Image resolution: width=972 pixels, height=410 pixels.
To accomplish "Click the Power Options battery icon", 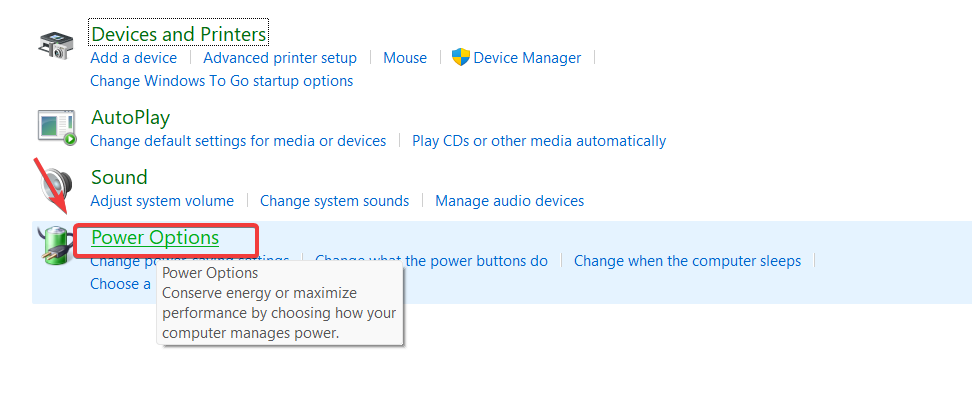I will [56, 245].
